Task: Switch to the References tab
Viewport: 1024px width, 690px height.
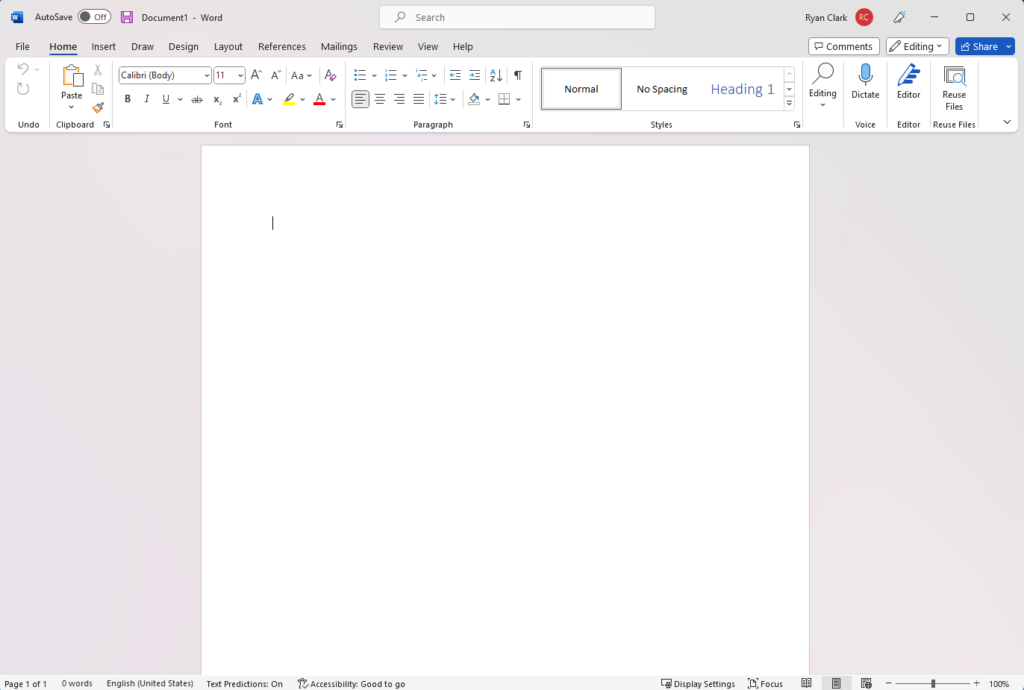Action: tap(281, 46)
